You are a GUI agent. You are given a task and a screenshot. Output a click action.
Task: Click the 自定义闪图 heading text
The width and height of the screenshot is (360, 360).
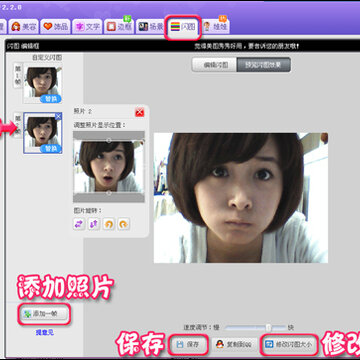click(47, 57)
